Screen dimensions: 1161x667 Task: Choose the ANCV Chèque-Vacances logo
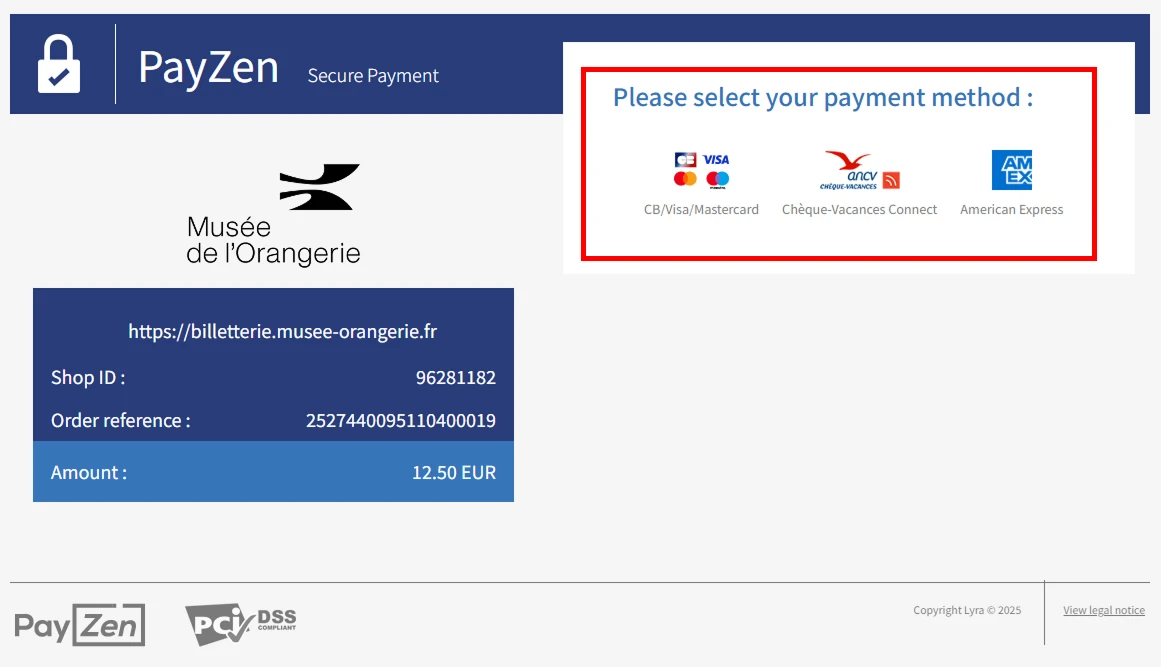point(859,170)
